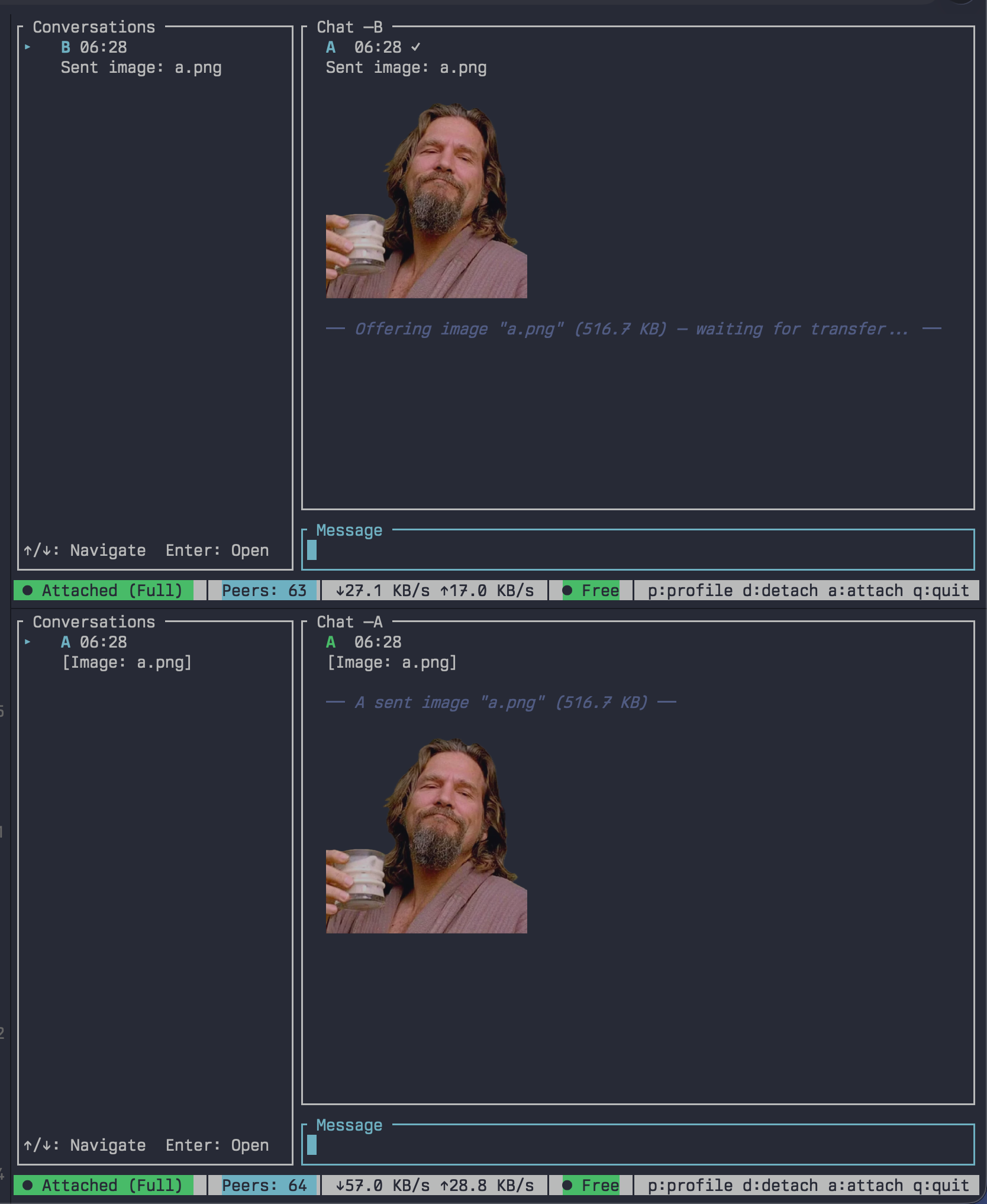Click the delivered checkmark next to 06:28
This screenshot has width=987, height=1204.
click(x=416, y=47)
